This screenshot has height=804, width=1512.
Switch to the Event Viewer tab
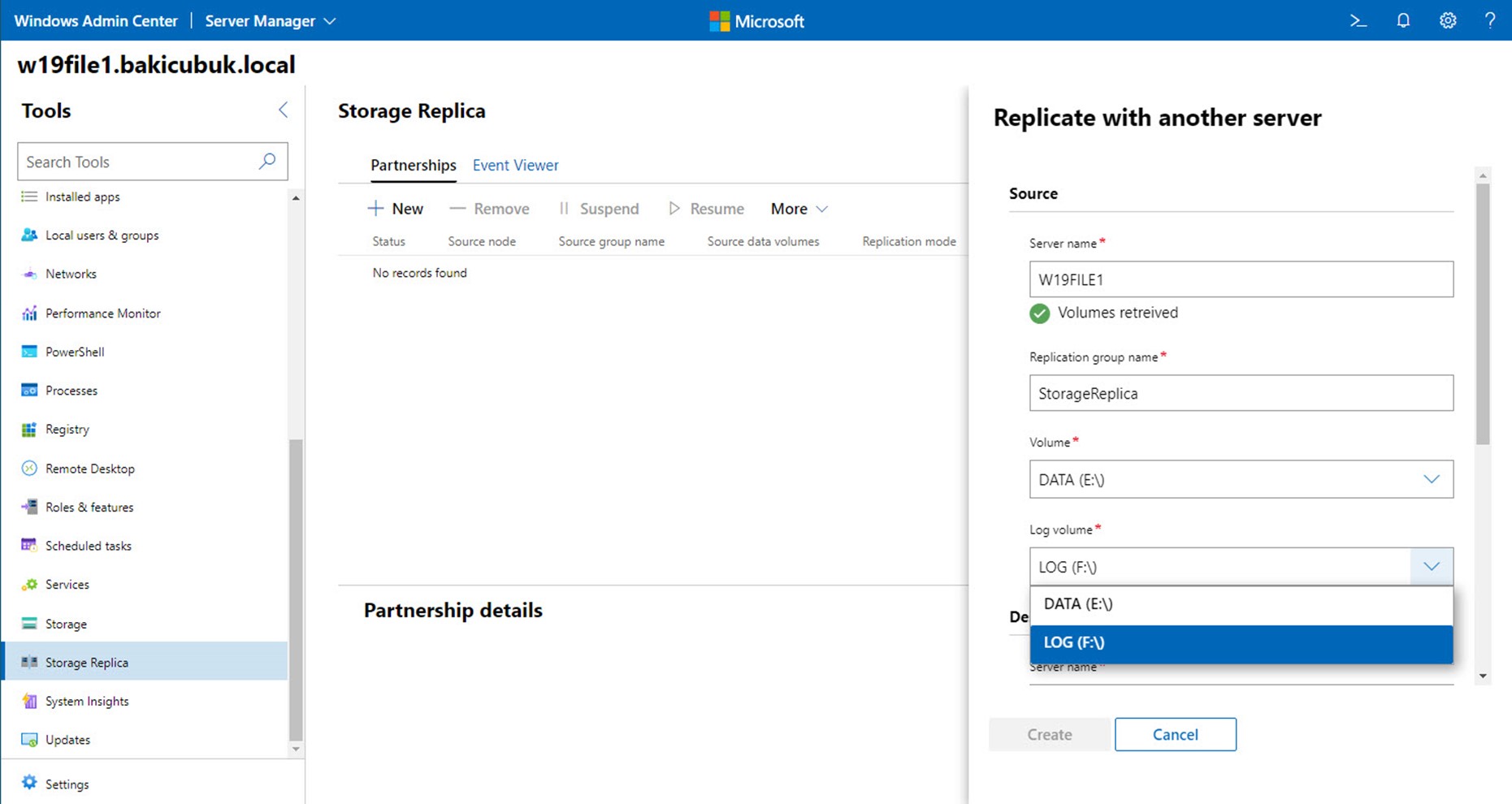515,165
